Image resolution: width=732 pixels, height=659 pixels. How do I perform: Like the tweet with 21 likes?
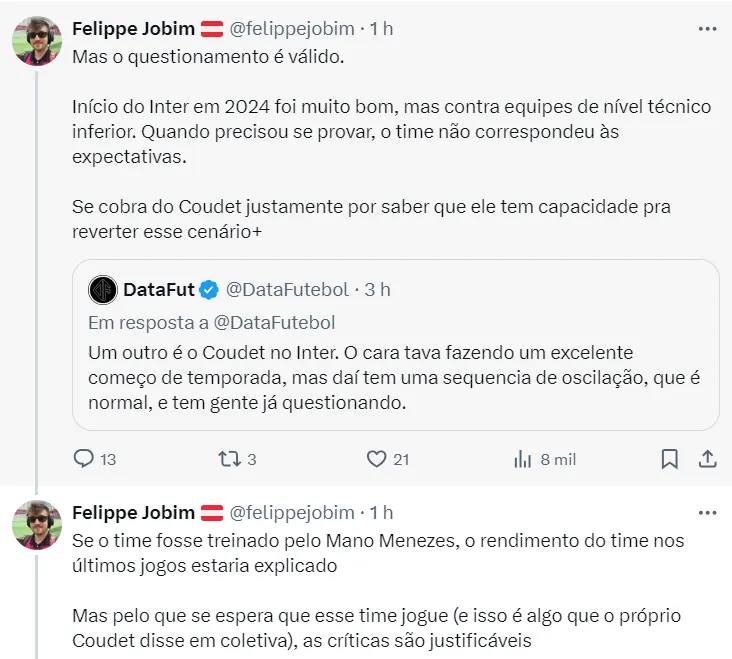[376, 459]
